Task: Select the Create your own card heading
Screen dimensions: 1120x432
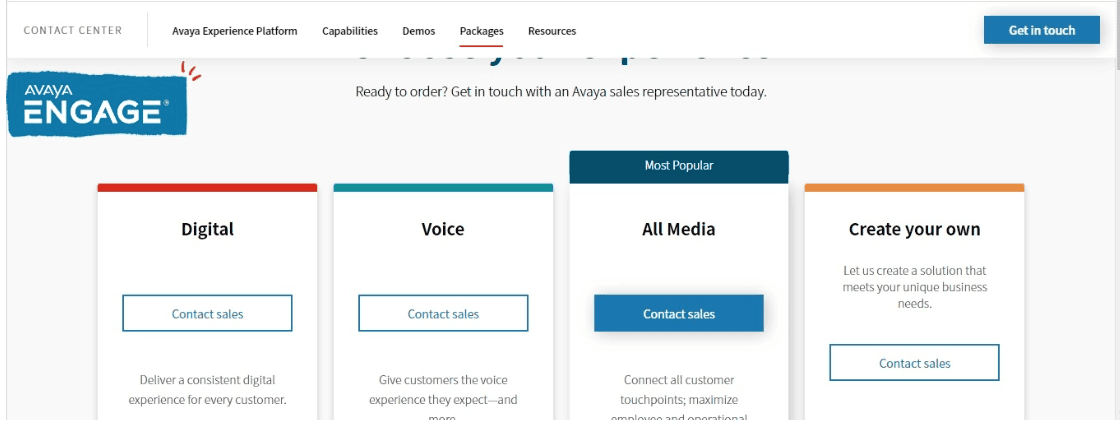Action: pos(914,229)
